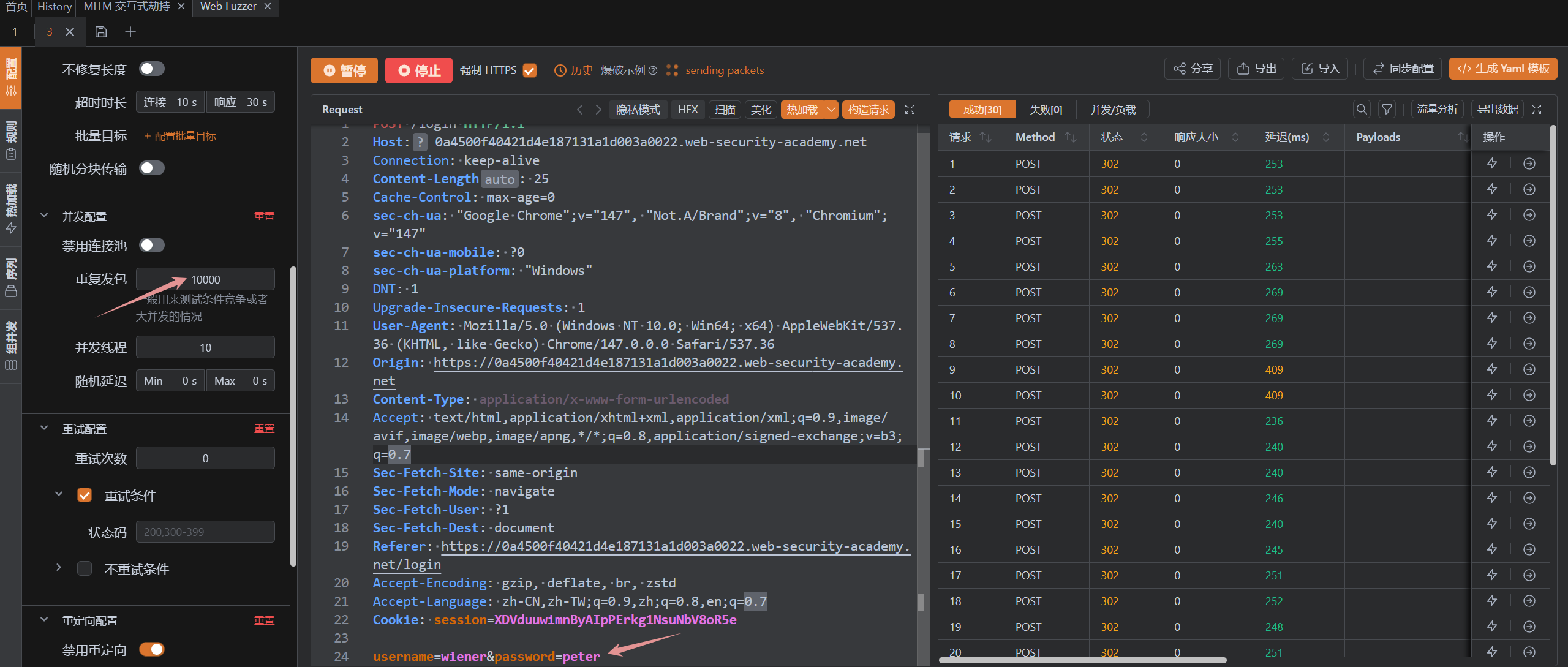Expand the 不重试条件 sub-section chevron
Viewport: 1568px width, 667px height.
click(59, 567)
